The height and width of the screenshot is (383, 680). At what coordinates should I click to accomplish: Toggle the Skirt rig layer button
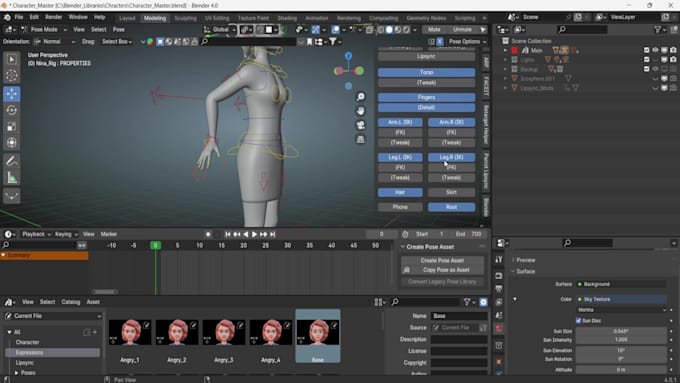click(451, 192)
